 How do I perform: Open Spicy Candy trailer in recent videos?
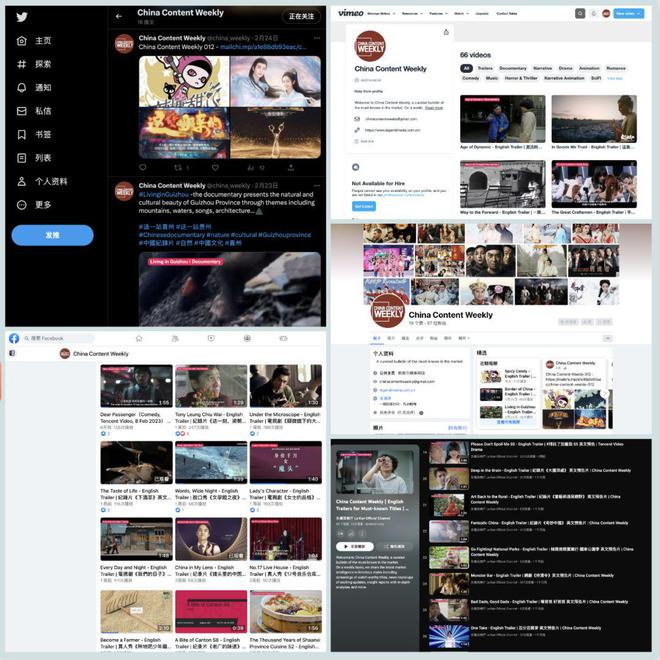(x=508, y=376)
